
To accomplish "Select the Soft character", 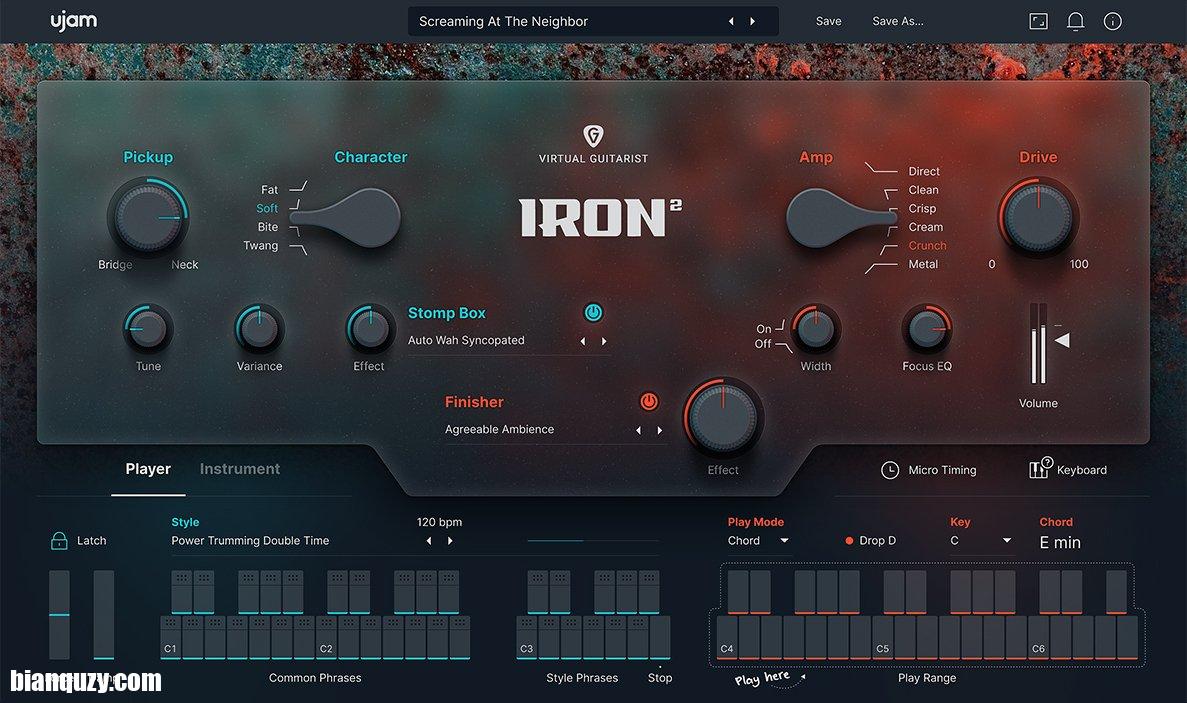I will pyautogui.click(x=266, y=208).
